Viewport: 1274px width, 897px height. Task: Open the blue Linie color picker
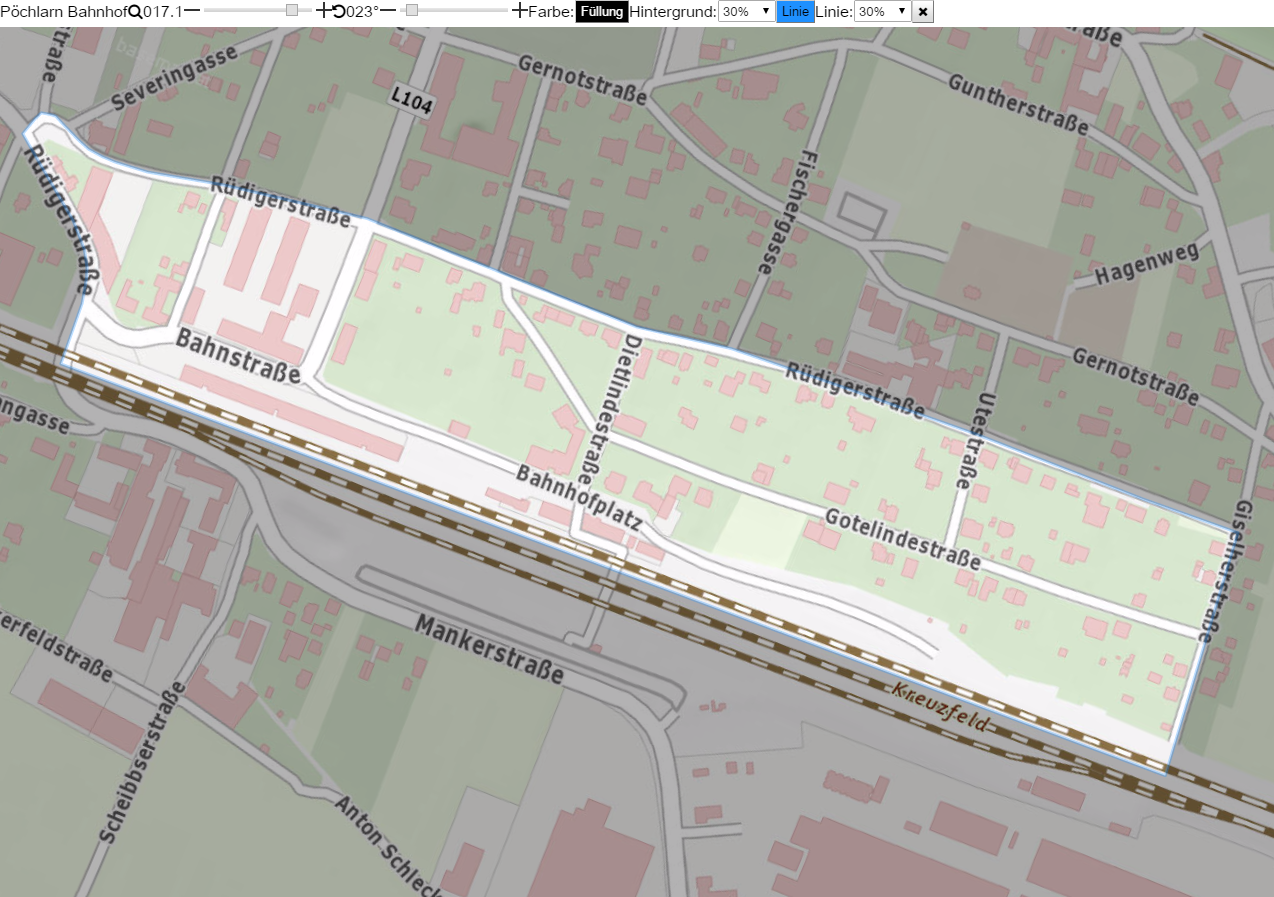coord(795,12)
